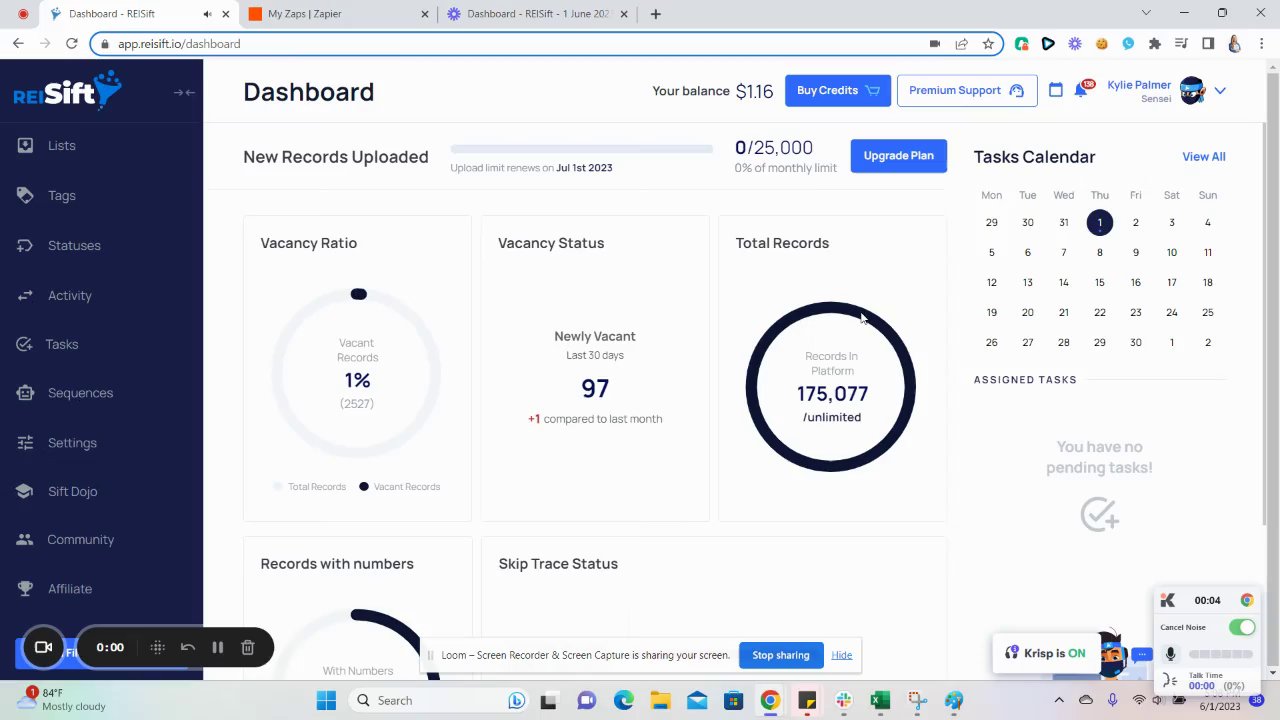Expand the user account dropdown chevron
Screen dimensions: 1280x720
pyautogui.click(x=1220, y=91)
